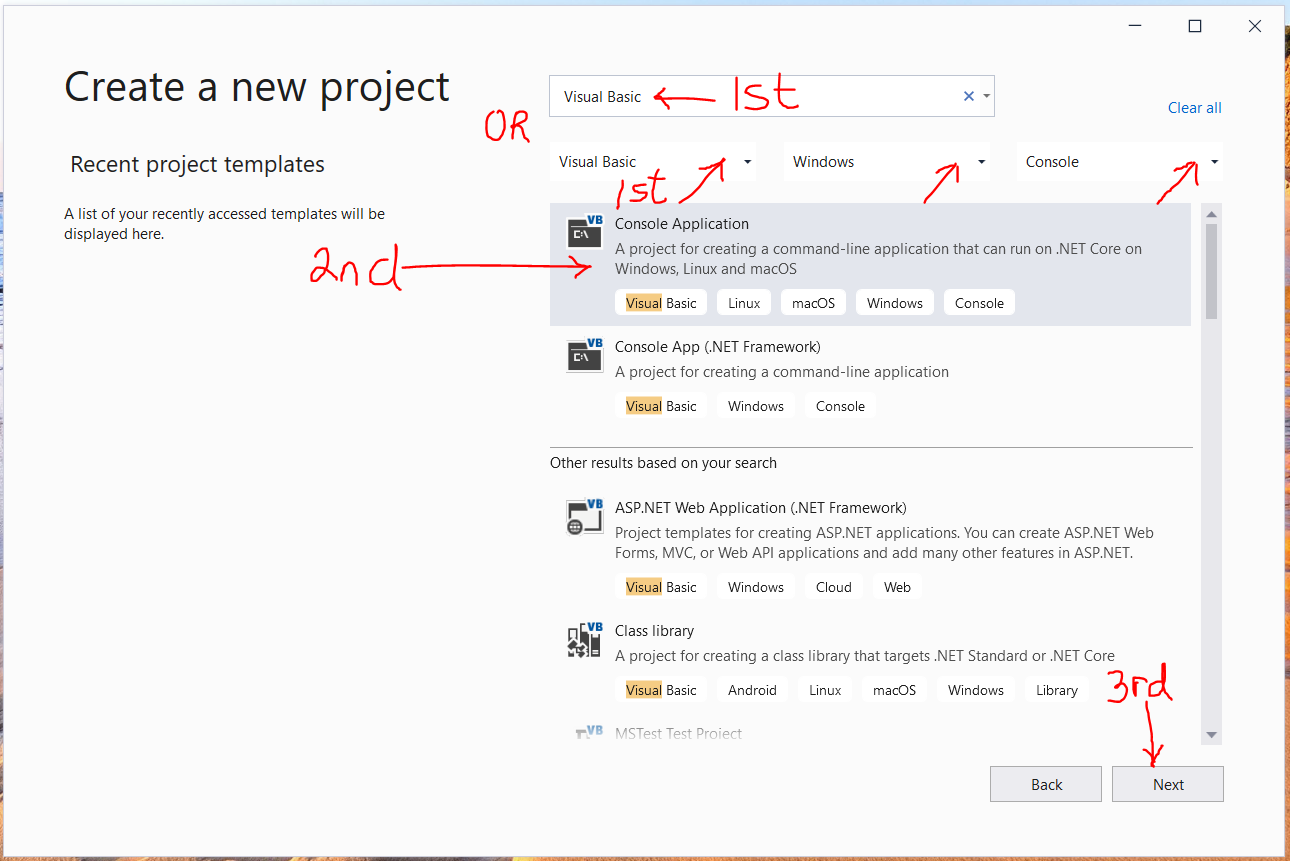The image size is (1290, 861).
Task: Click the MSTest Test Project icon
Action: click(589, 733)
